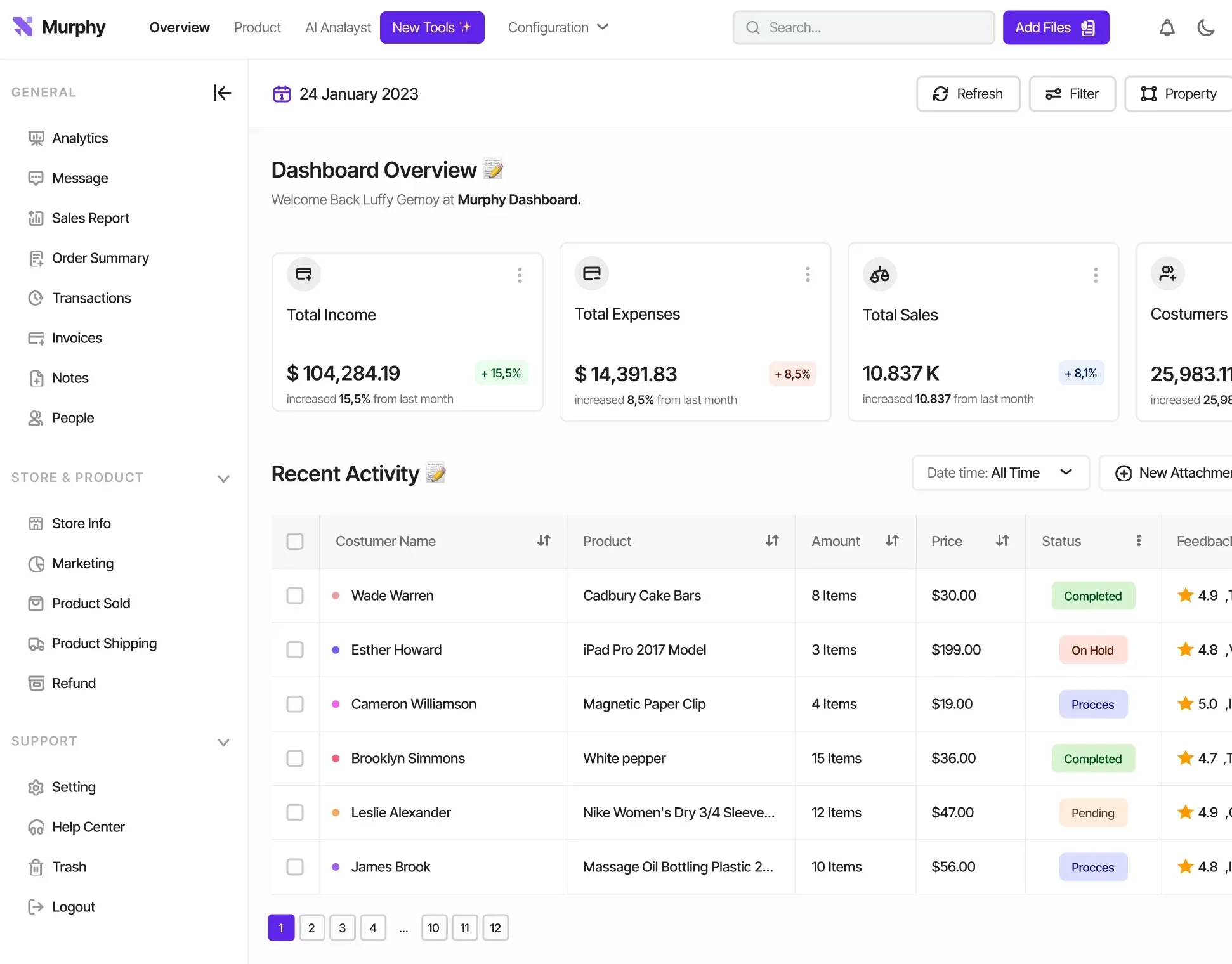The height and width of the screenshot is (964, 1232).
Task: Click the Completed status badge for Wade Warren
Action: pos(1092,596)
